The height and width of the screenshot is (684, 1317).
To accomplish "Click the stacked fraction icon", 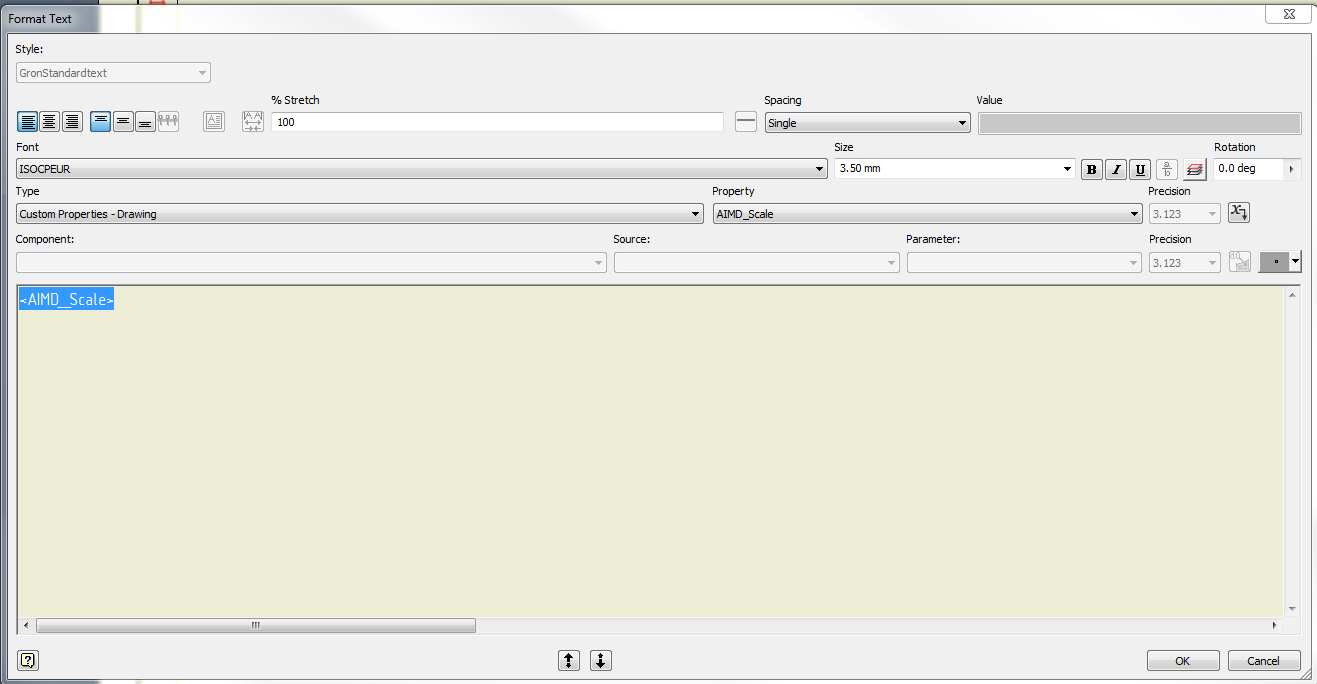I will pos(1167,169).
